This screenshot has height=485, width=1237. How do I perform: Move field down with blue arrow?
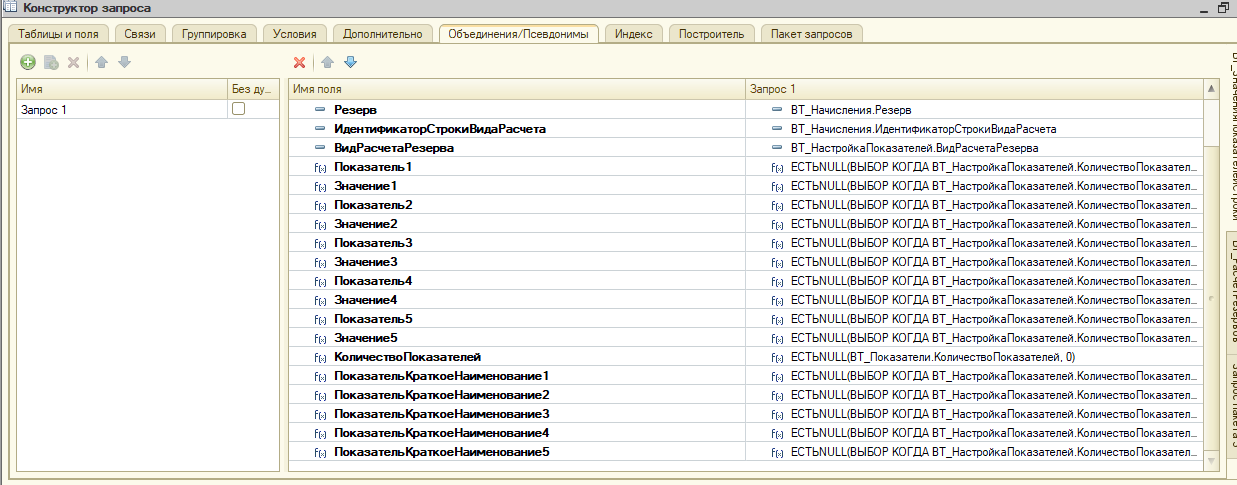350,62
